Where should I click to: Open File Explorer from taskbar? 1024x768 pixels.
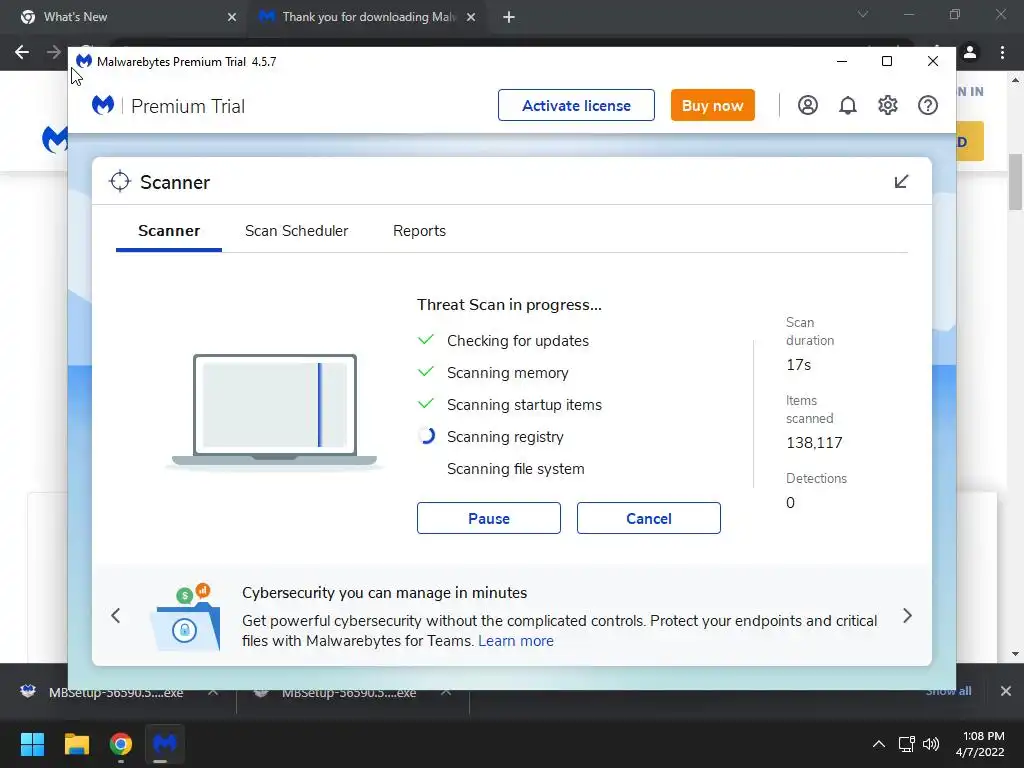[x=76, y=744]
